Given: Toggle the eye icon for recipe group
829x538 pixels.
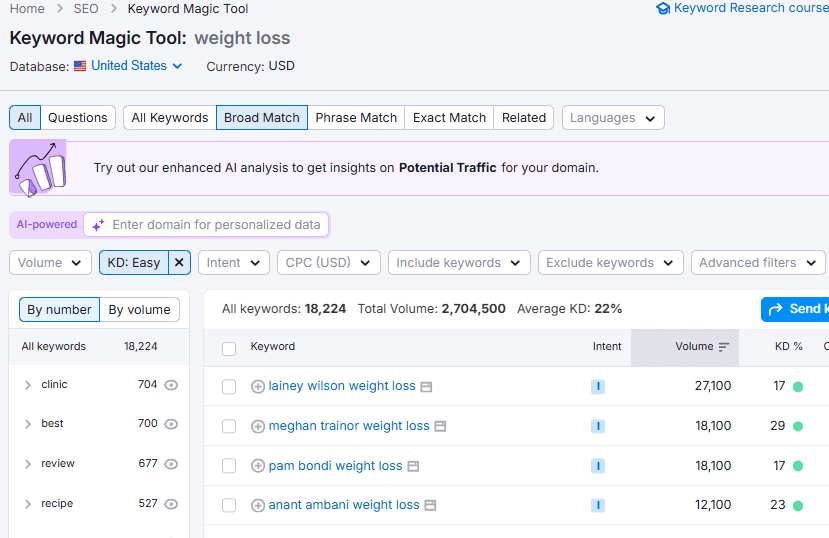Looking at the screenshot, I should pos(171,504).
